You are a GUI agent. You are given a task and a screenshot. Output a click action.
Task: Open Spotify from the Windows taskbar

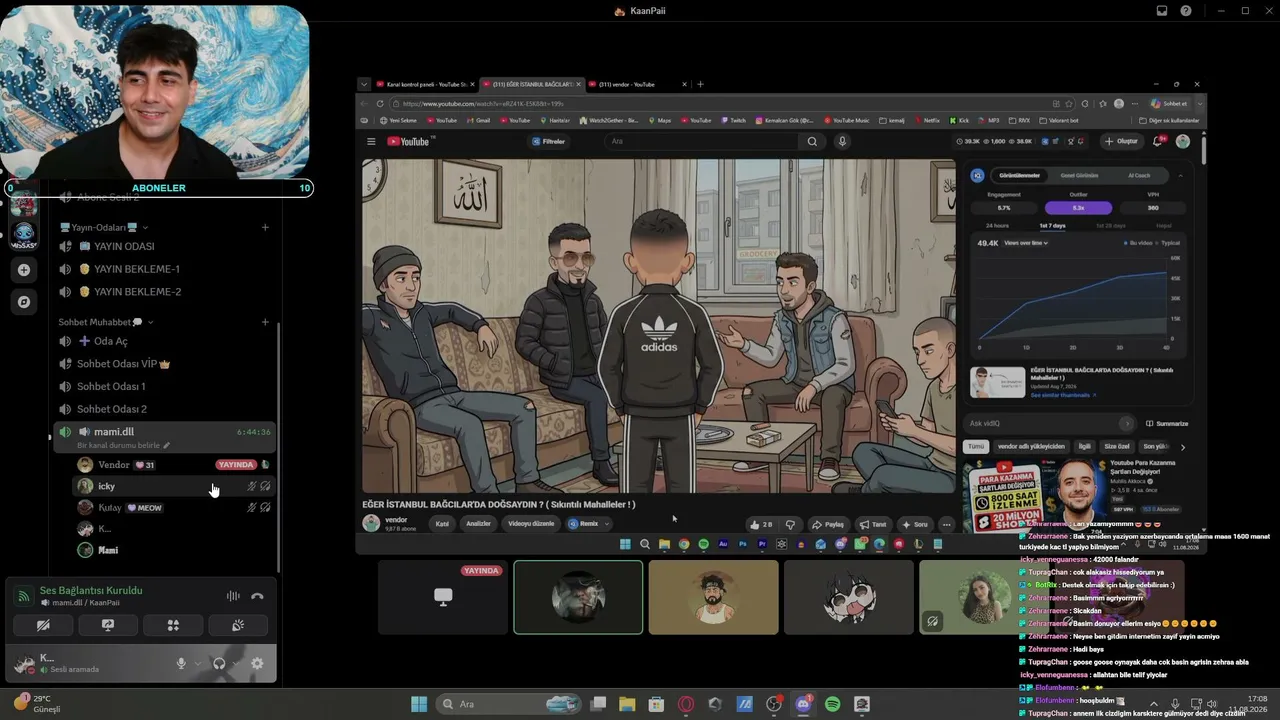pyautogui.click(x=833, y=704)
